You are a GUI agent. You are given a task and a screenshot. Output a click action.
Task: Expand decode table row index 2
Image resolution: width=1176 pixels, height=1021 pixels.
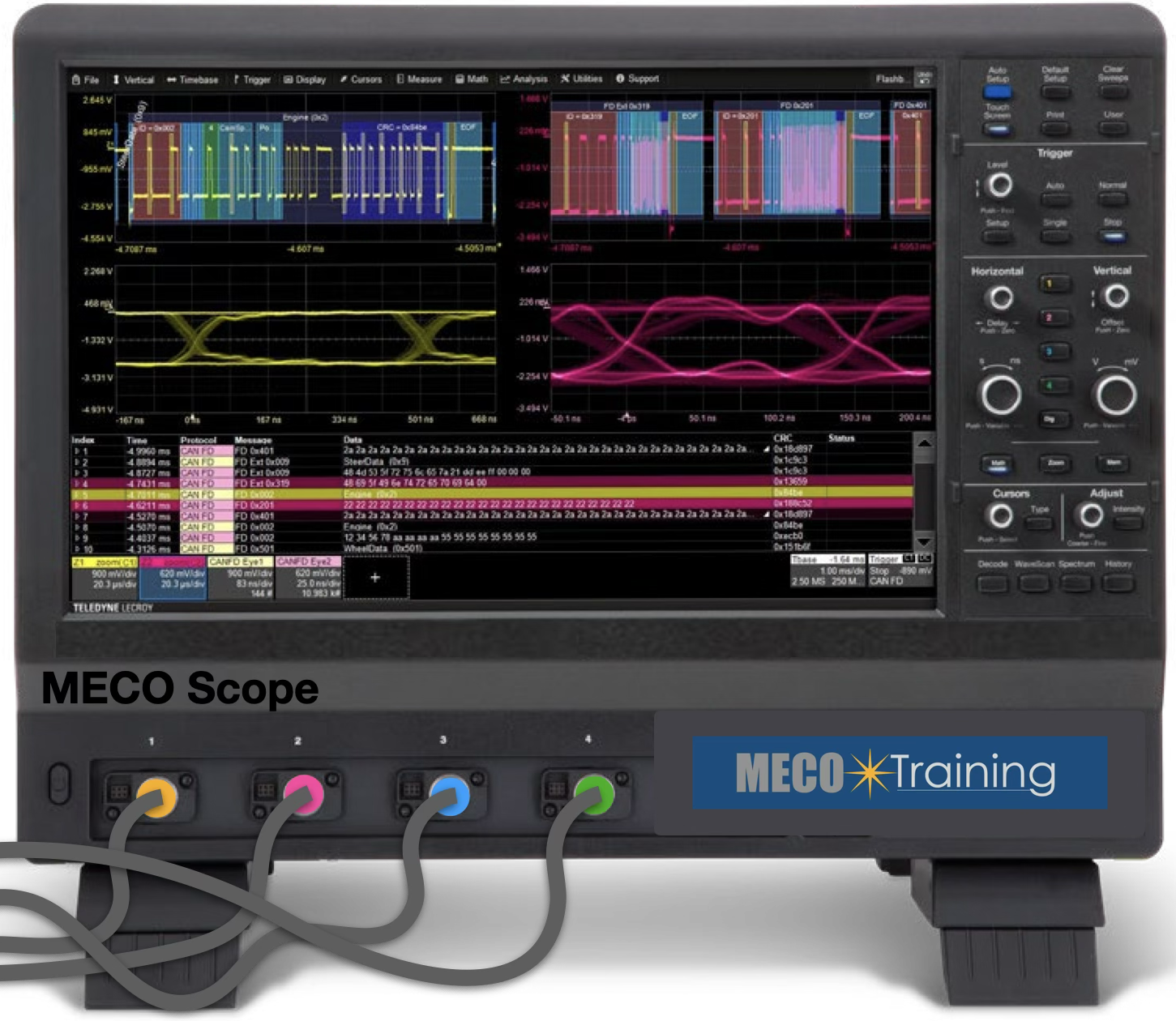[78, 462]
